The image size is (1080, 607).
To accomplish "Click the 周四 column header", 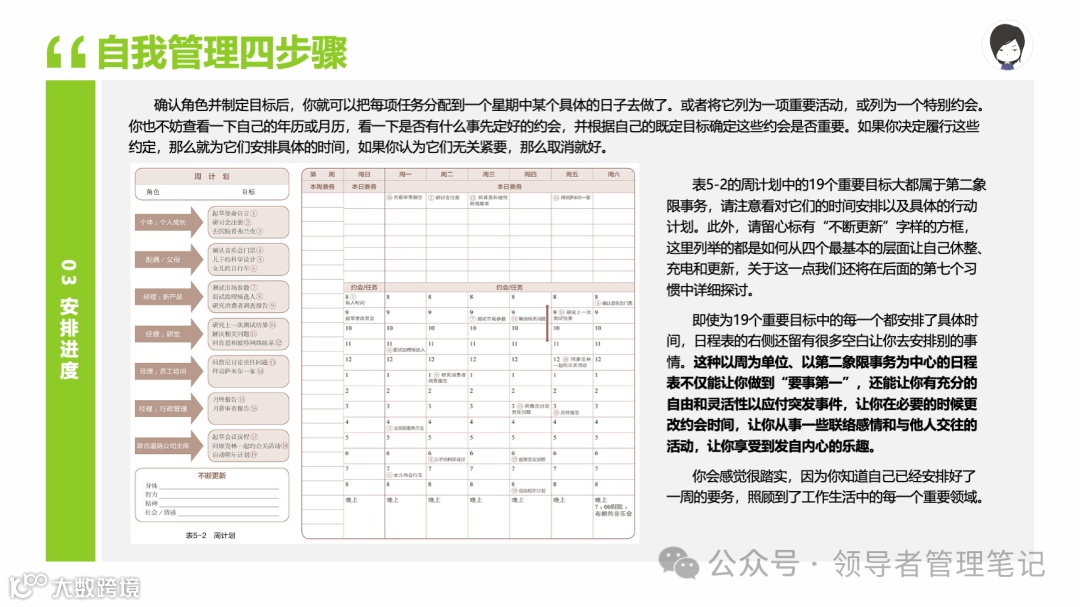I will pyautogui.click(x=530, y=175).
